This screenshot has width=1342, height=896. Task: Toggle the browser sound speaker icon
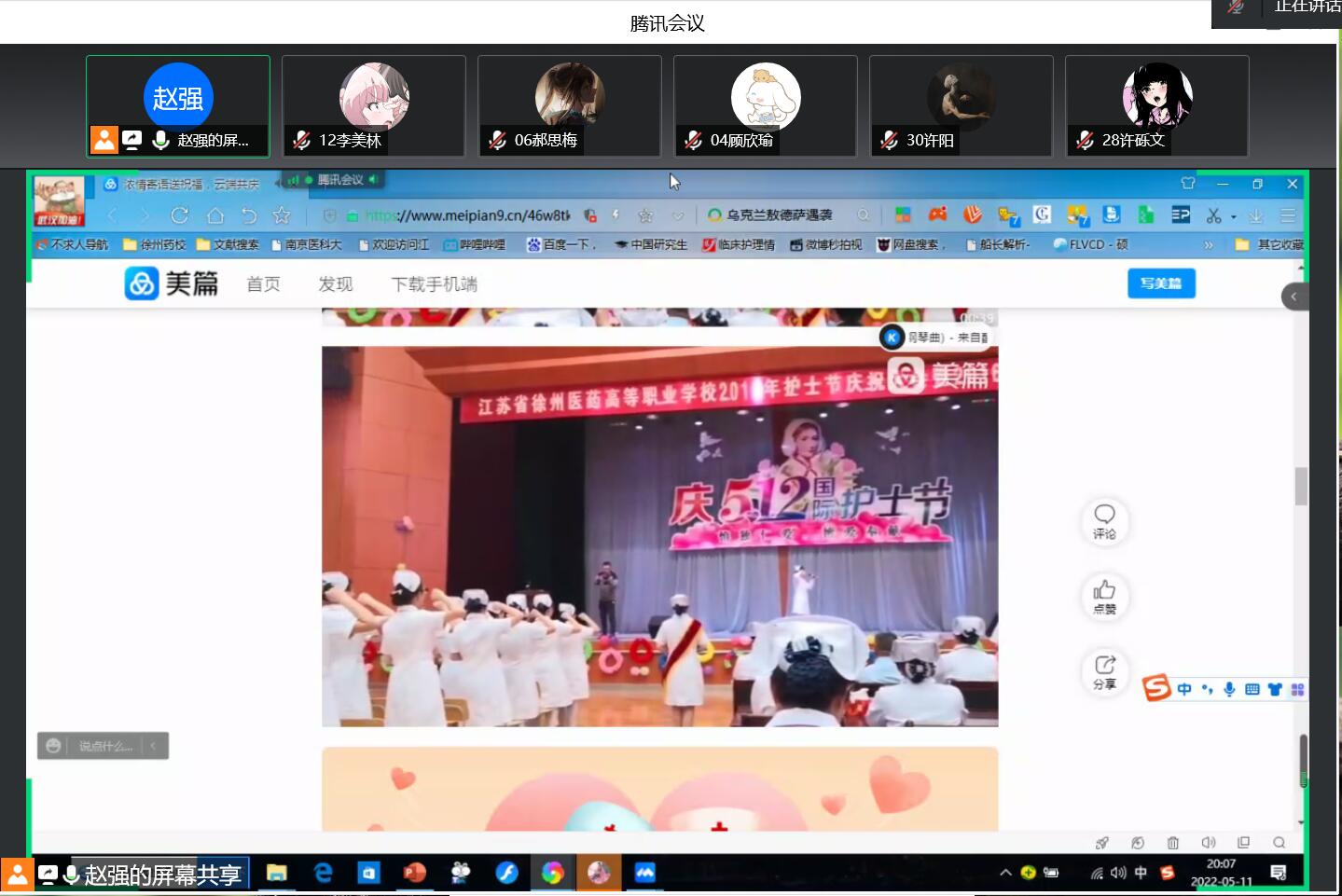[x=1209, y=842]
